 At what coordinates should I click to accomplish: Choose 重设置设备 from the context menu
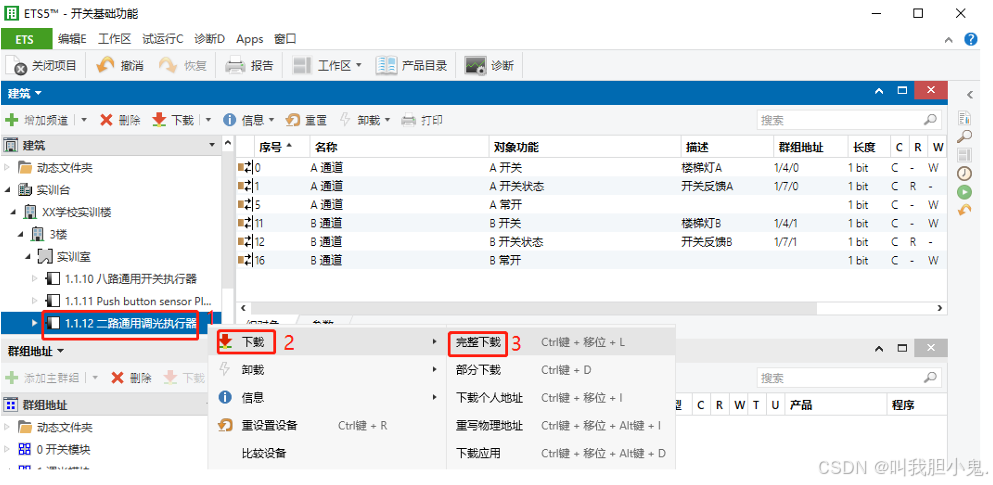269,425
